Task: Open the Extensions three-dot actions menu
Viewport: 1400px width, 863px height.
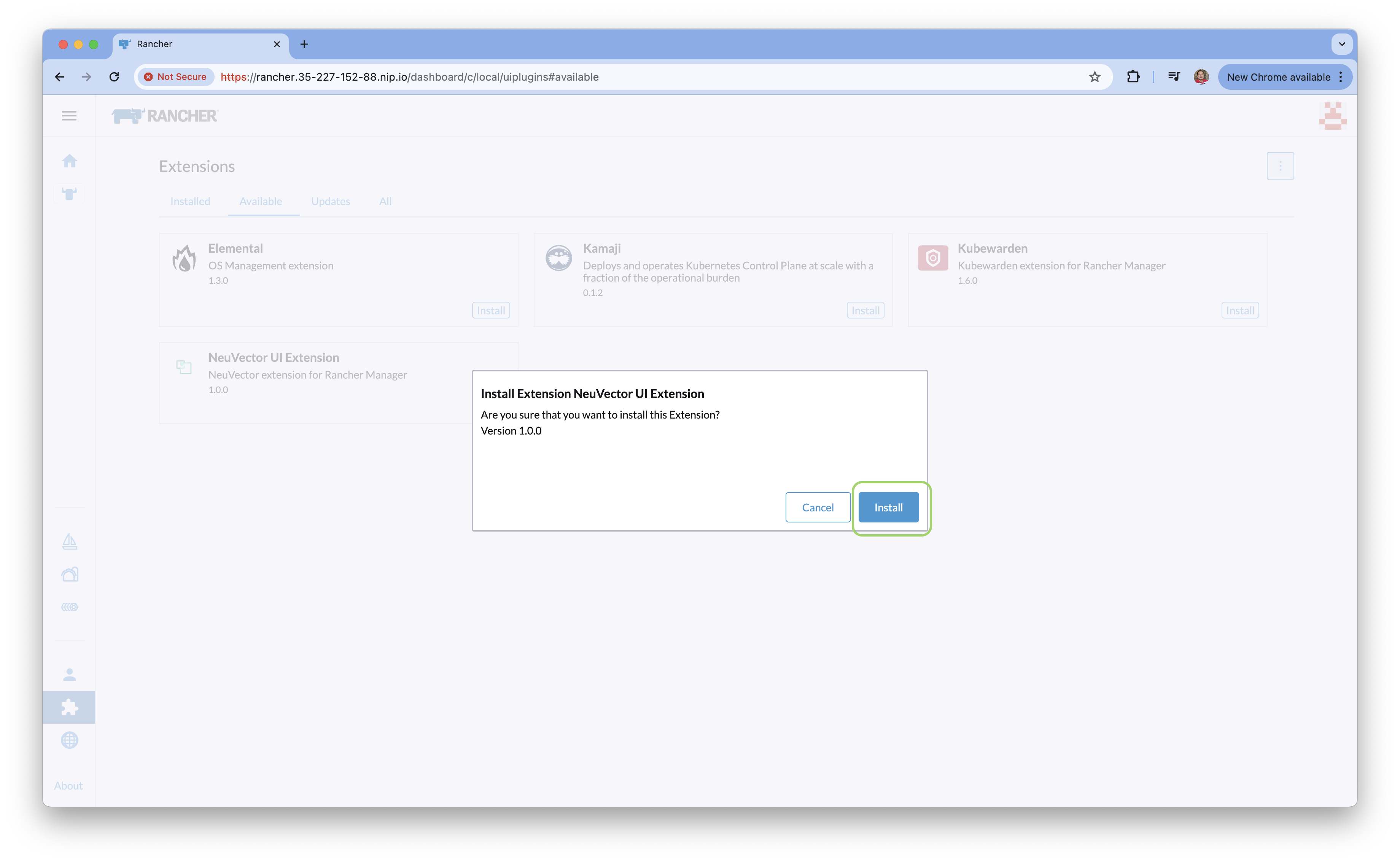Action: coord(1280,166)
